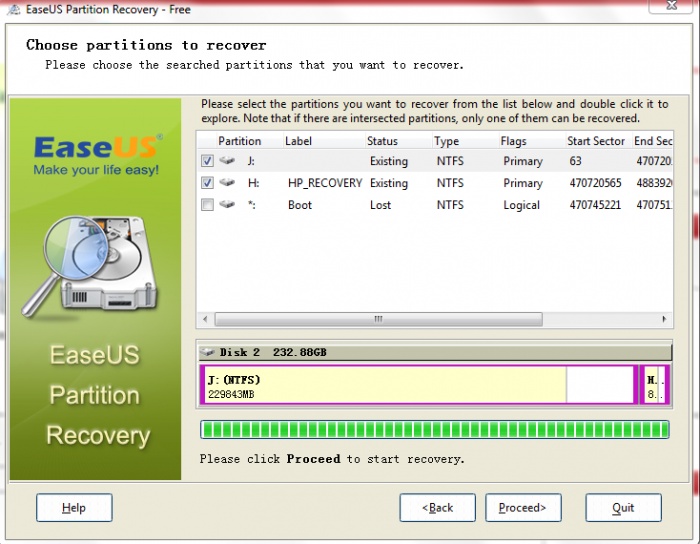Click the End Sector column header
Viewport: 700px width, 544px height.
point(653,141)
